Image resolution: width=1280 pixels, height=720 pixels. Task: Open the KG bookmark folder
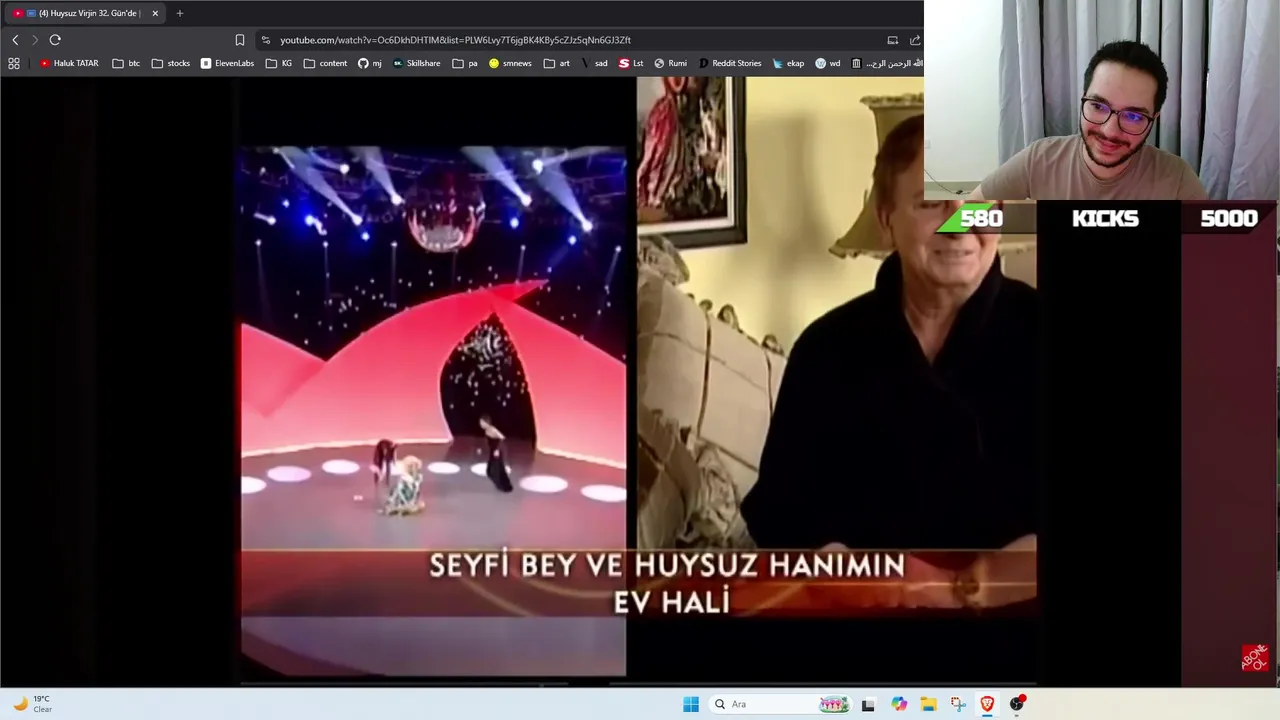279,63
